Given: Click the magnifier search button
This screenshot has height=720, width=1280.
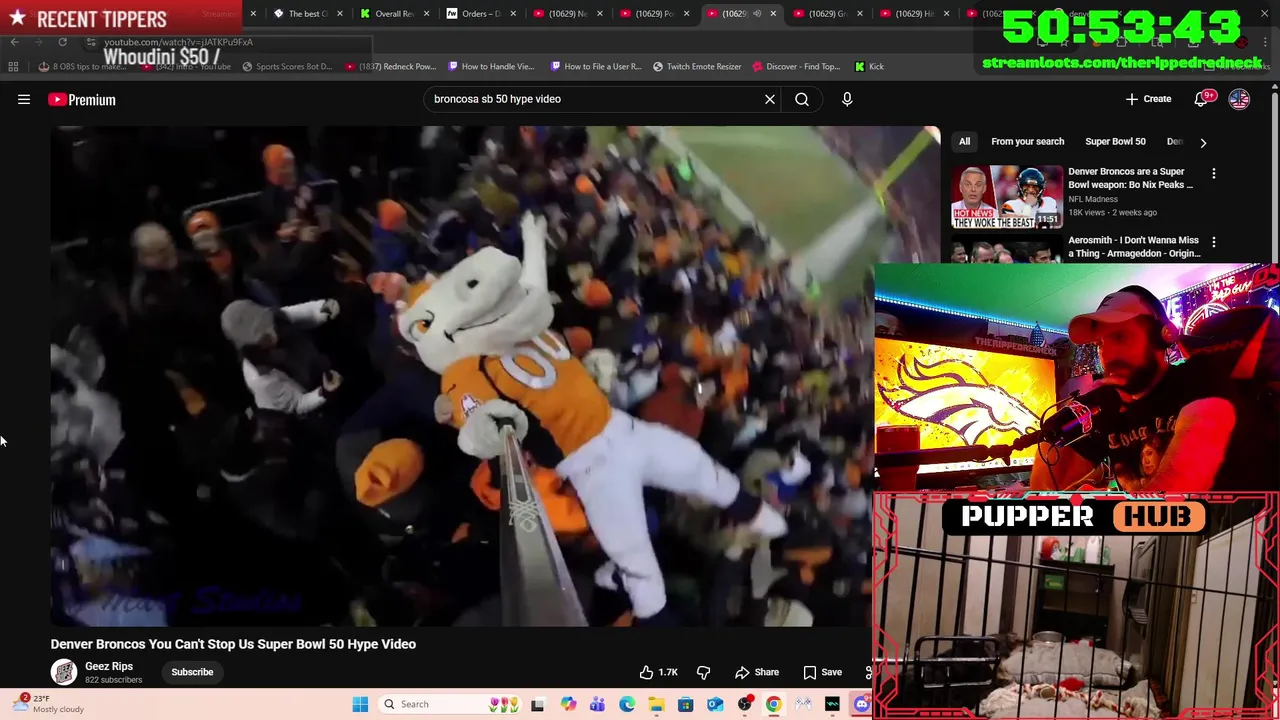Looking at the screenshot, I should coord(802,99).
